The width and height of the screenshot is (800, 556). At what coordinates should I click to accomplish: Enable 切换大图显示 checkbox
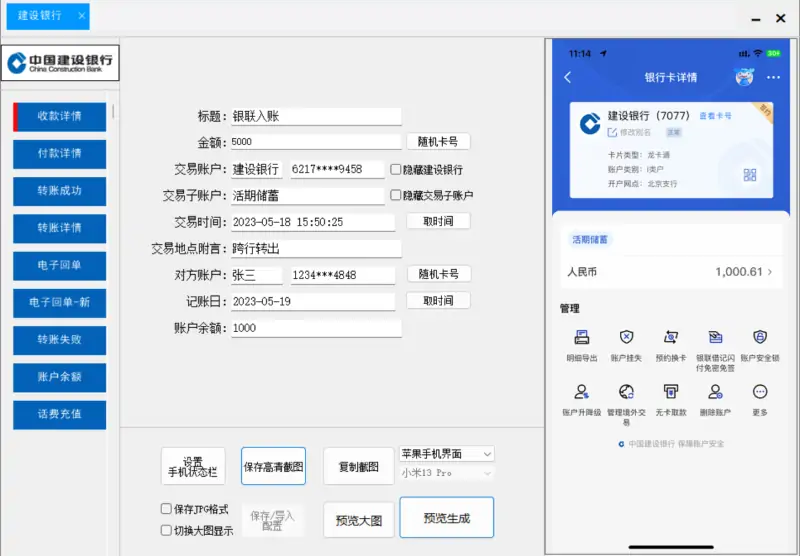pos(166,530)
